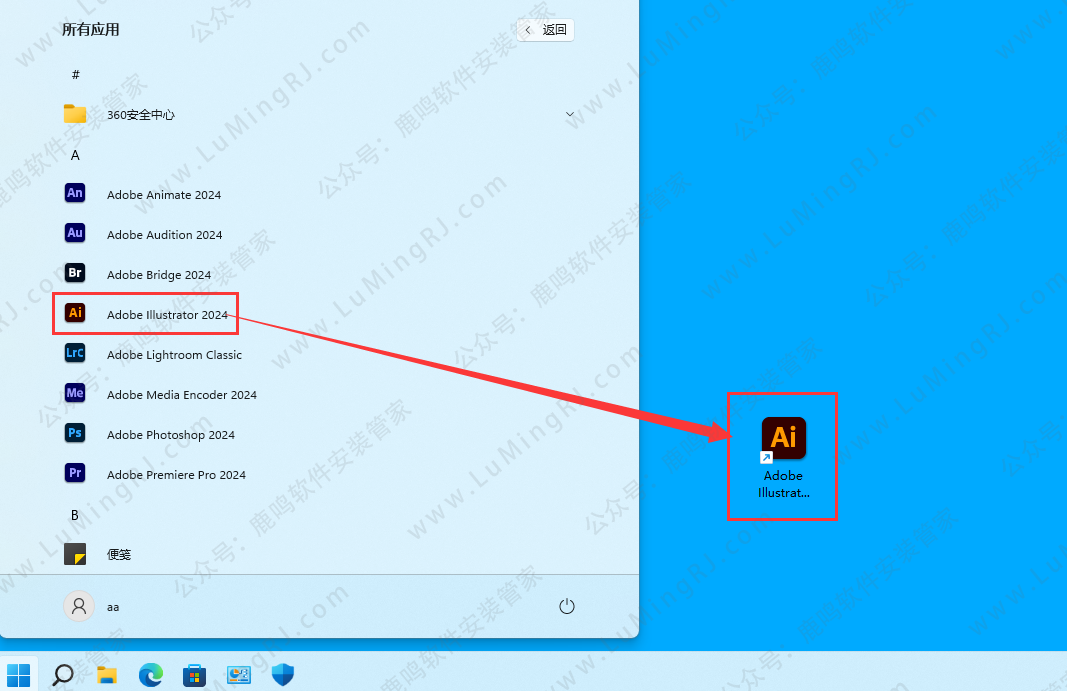The width and height of the screenshot is (1067, 691).
Task: Launch Microsoft Edge from taskbar
Action: tap(150, 675)
